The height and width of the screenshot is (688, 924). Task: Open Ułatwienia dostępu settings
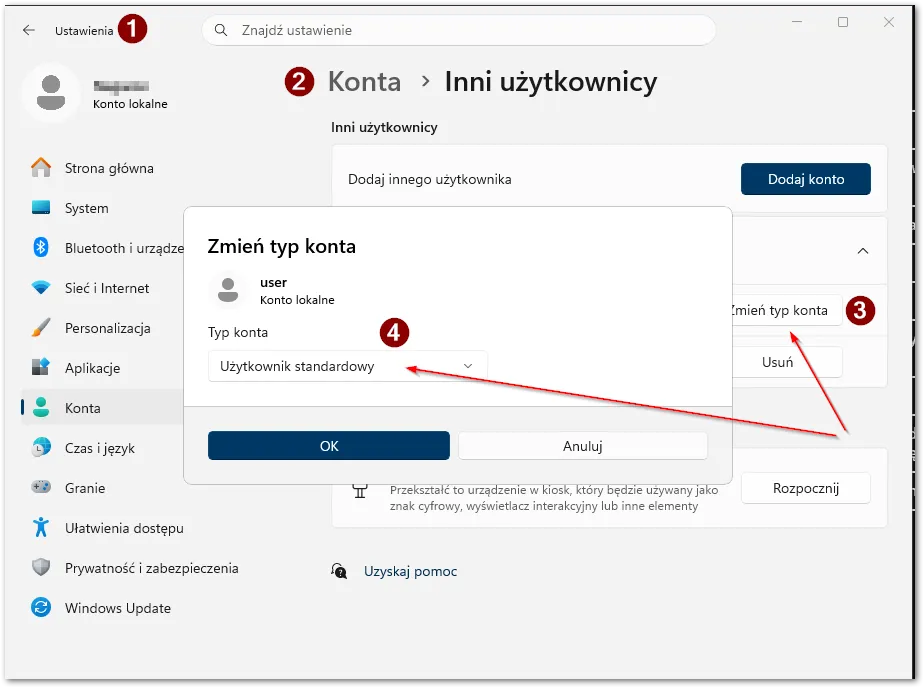tap(124, 528)
